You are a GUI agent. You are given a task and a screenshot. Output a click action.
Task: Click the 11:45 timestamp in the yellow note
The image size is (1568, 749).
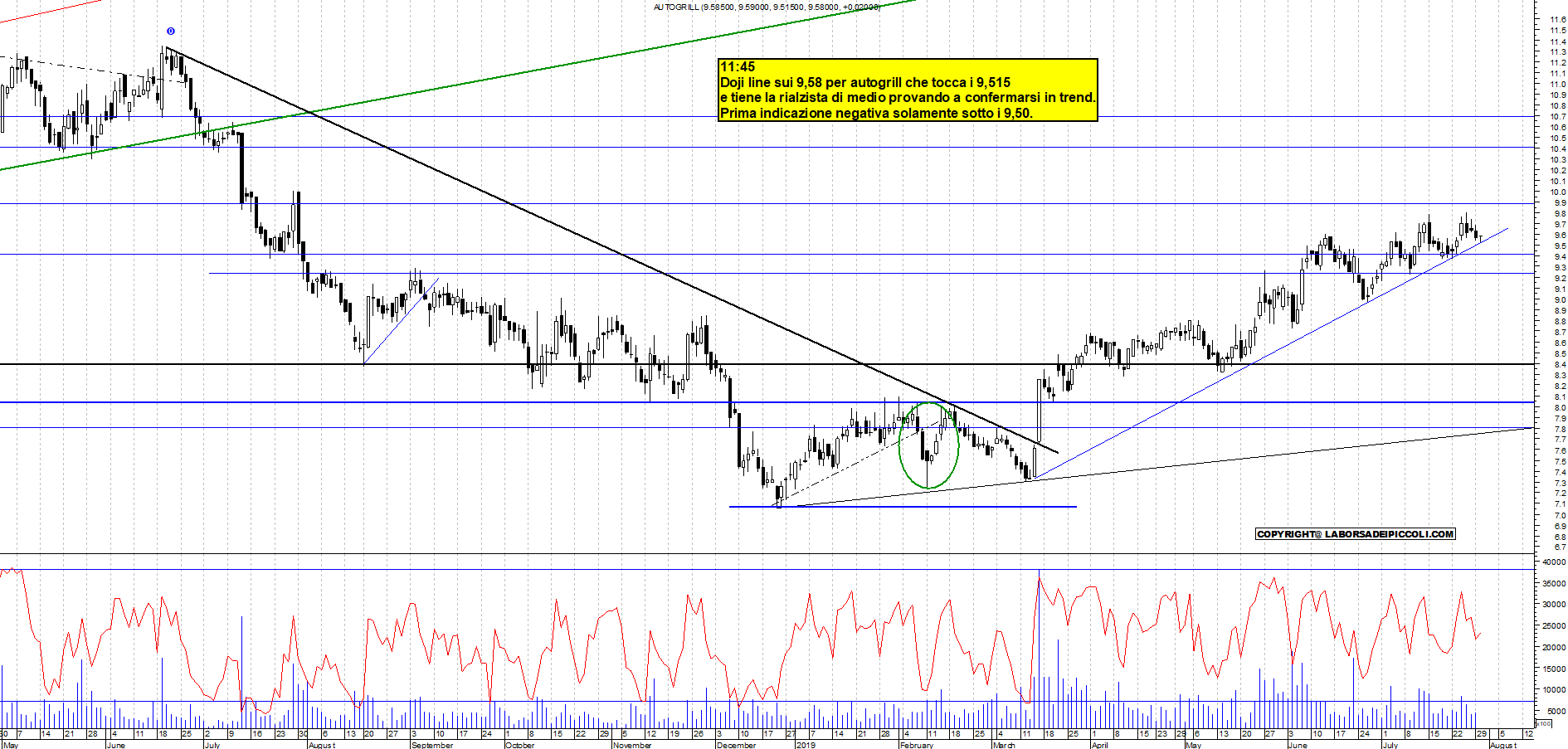738,67
